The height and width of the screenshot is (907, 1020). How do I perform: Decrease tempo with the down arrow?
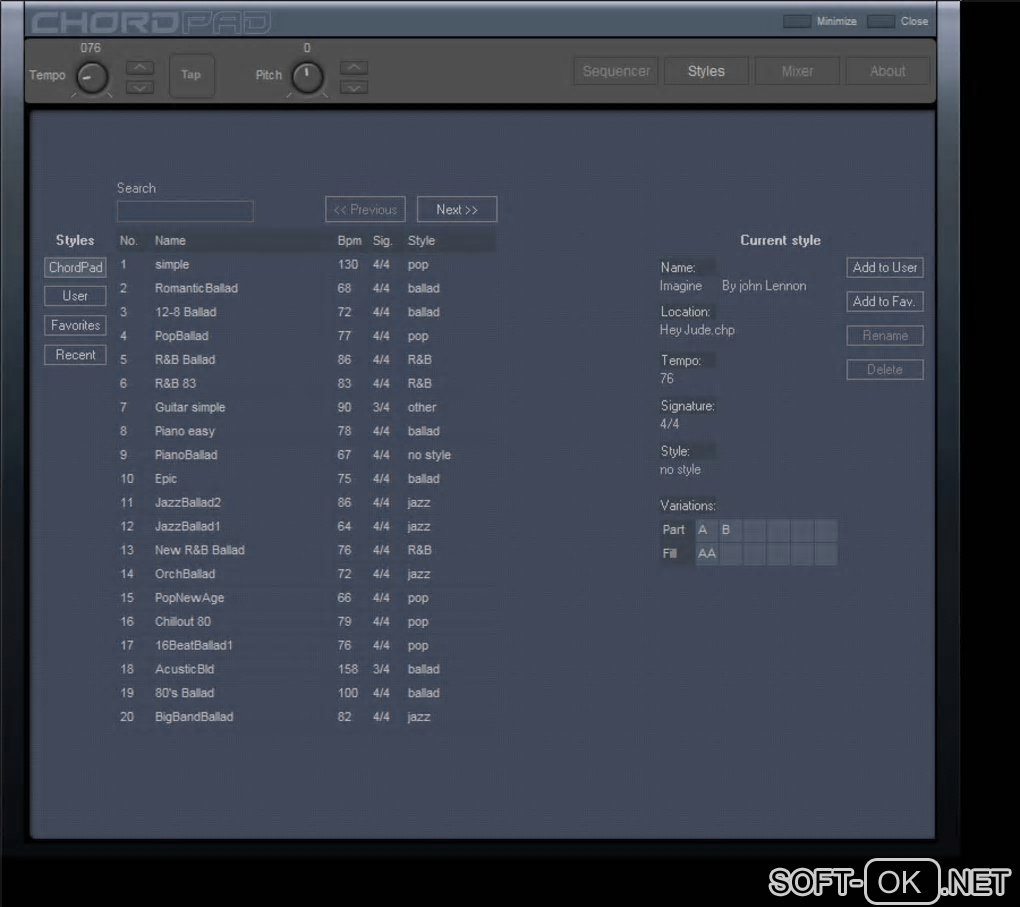(140, 88)
